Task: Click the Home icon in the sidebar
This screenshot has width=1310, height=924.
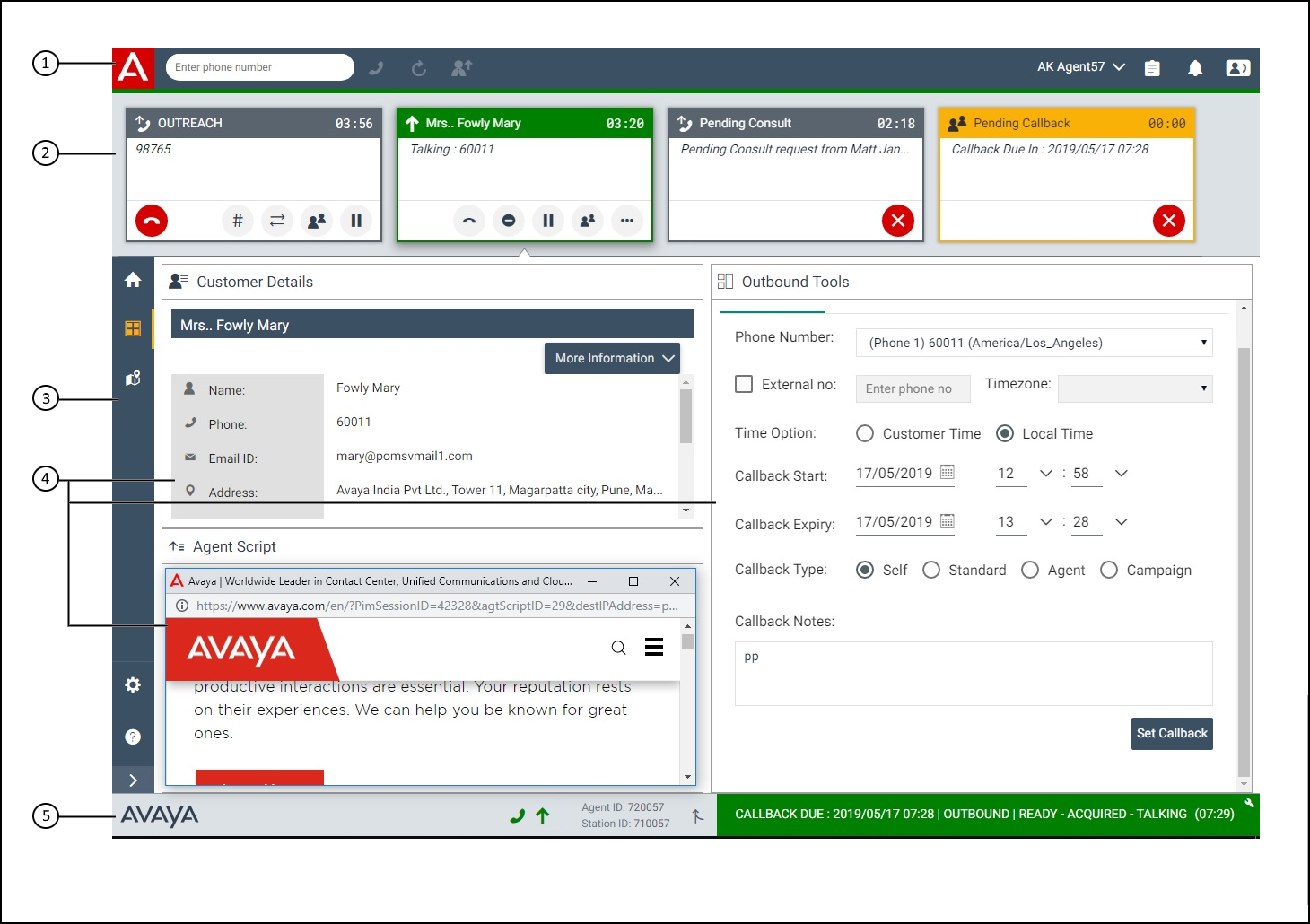Action: (x=133, y=280)
